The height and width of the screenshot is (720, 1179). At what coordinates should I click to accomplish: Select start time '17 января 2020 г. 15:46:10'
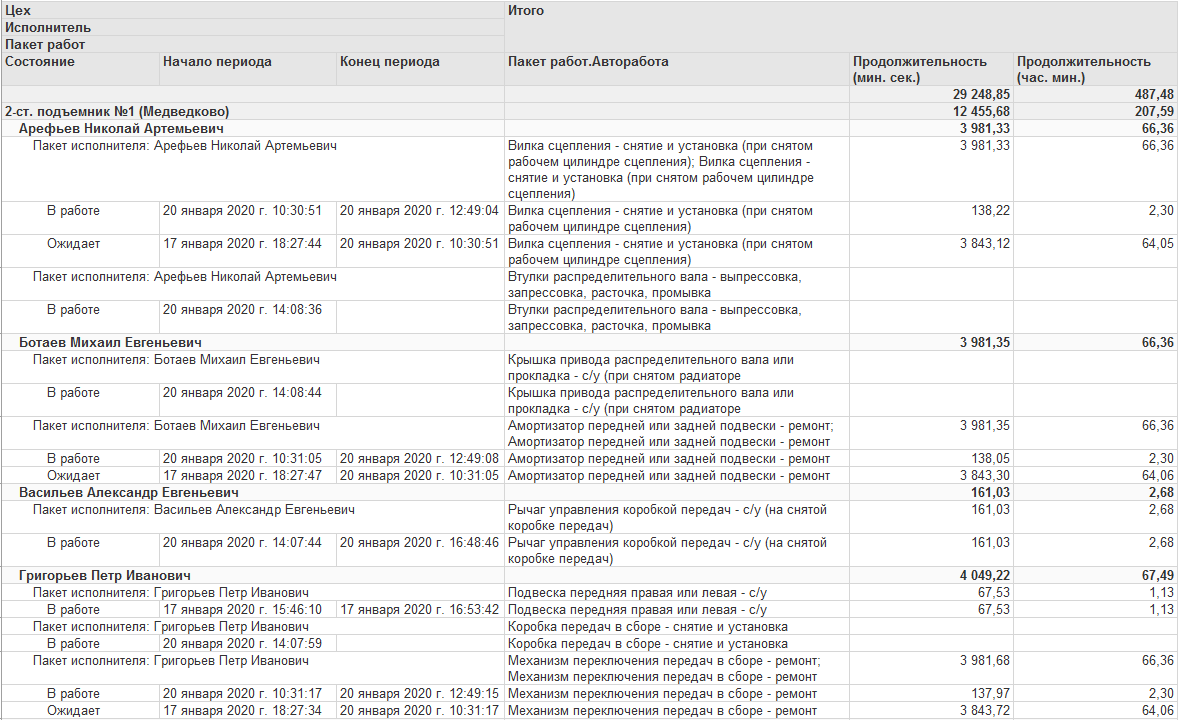click(242, 610)
